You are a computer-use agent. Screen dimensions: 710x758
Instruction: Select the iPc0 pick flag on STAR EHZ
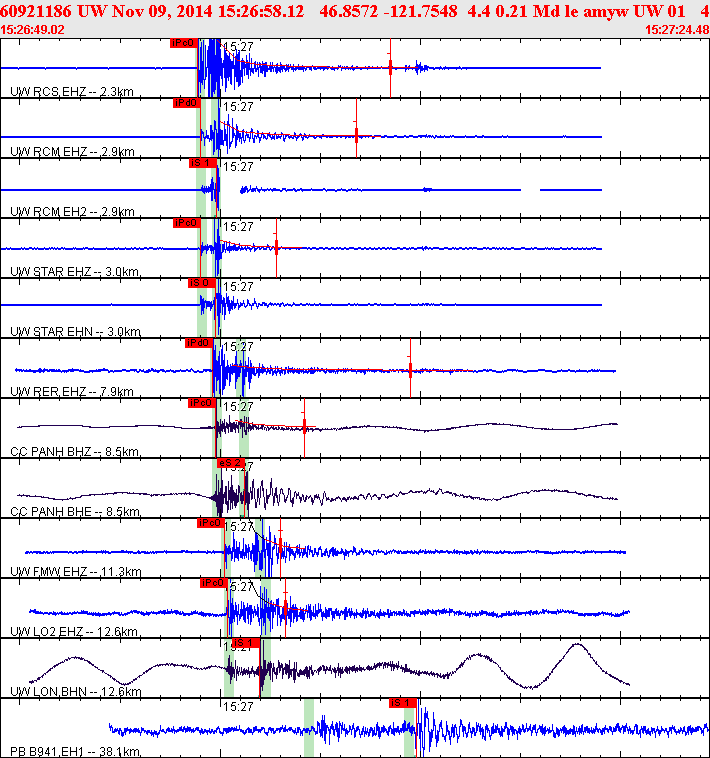187,223
